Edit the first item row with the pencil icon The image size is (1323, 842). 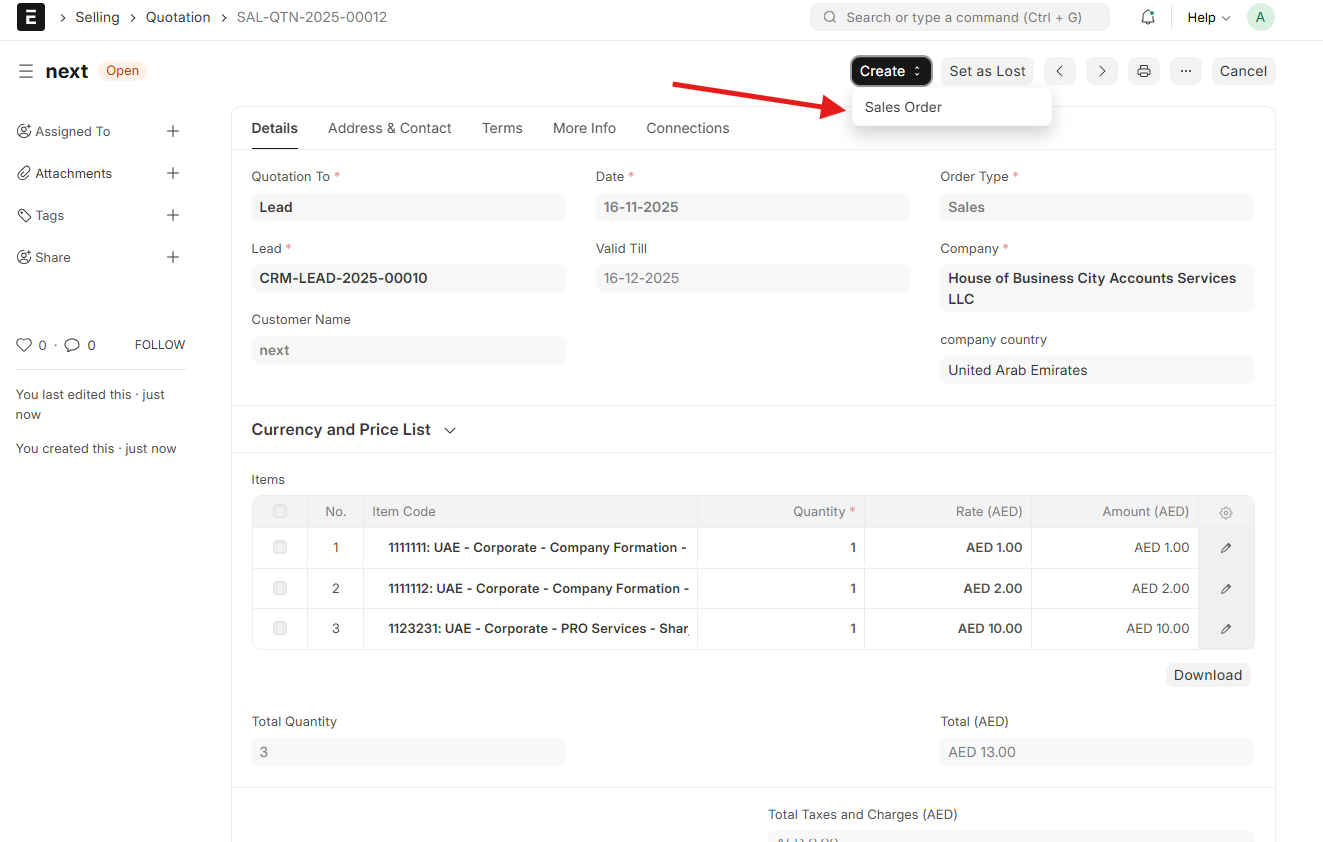(x=1225, y=547)
